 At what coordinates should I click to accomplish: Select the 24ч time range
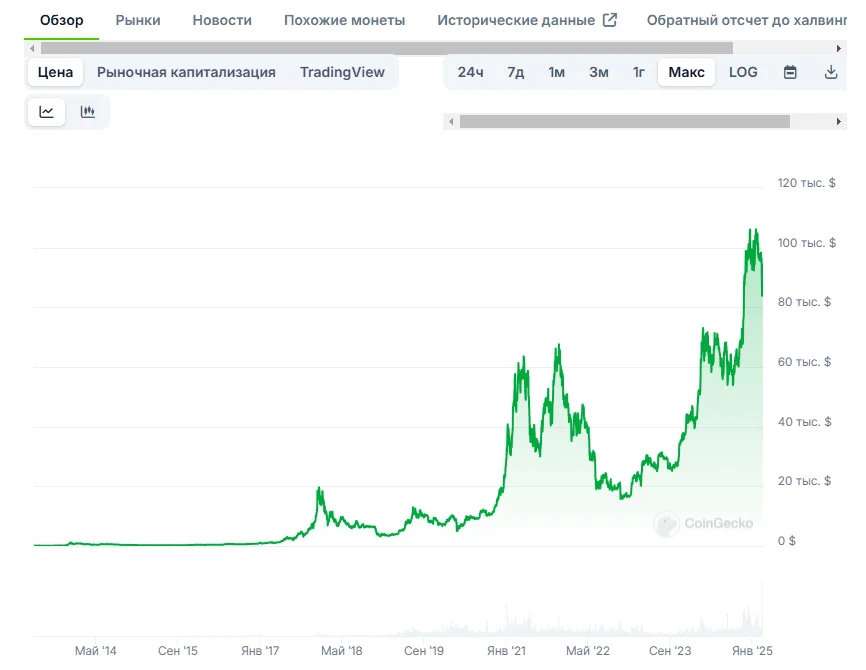pos(471,72)
